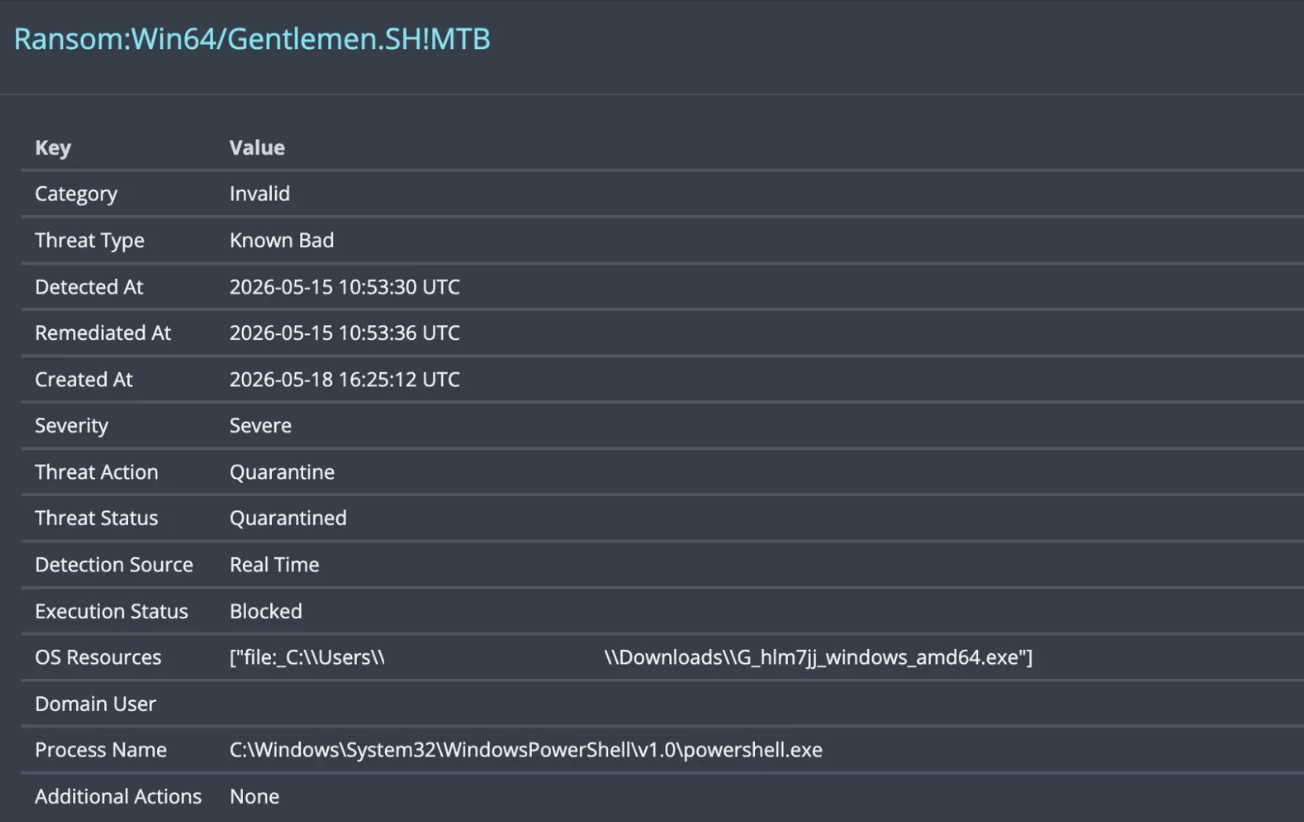
Task: Click the Detection Source value Real Time
Action: tap(275, 565)
